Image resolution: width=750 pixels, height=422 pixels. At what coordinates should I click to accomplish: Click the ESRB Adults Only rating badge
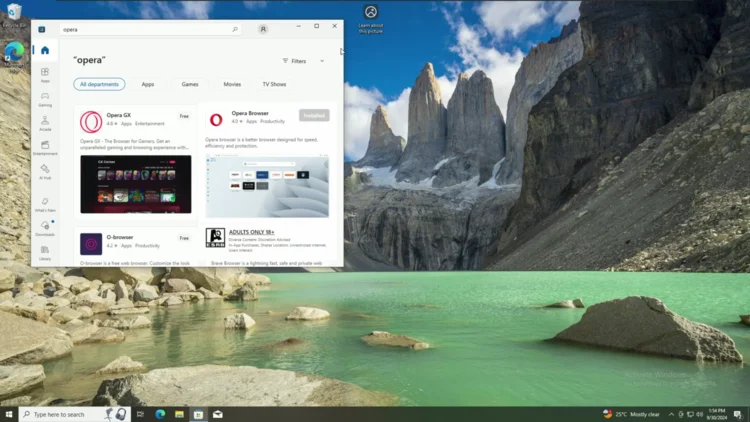(x=215, y=238)
